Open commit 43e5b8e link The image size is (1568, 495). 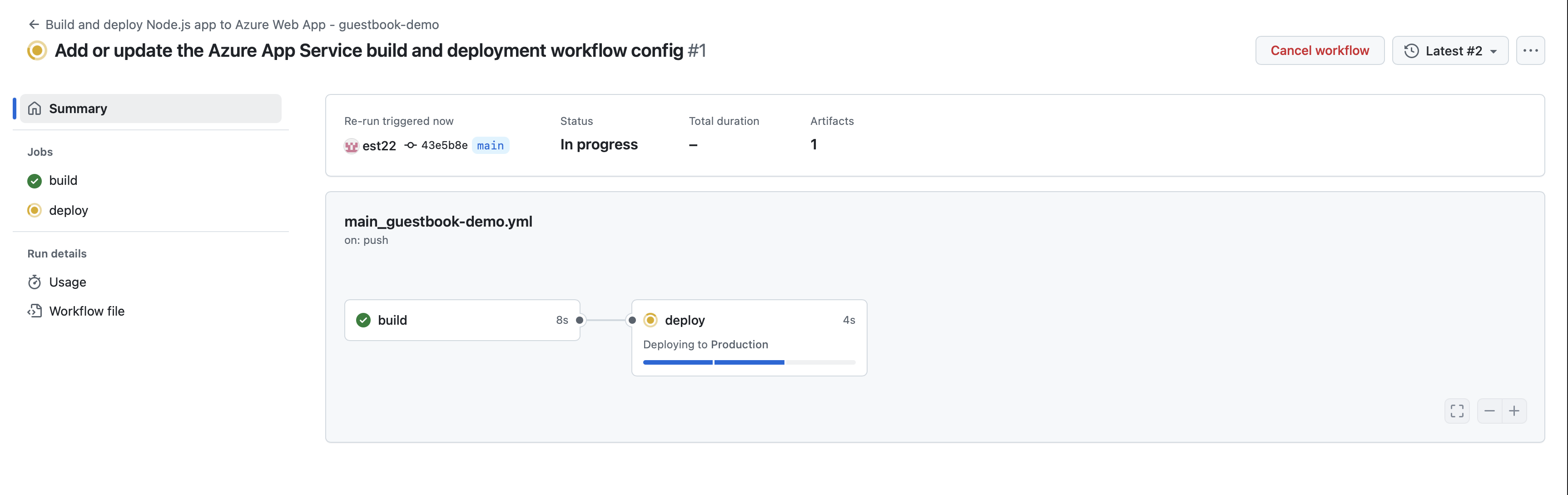pos(444,145)
